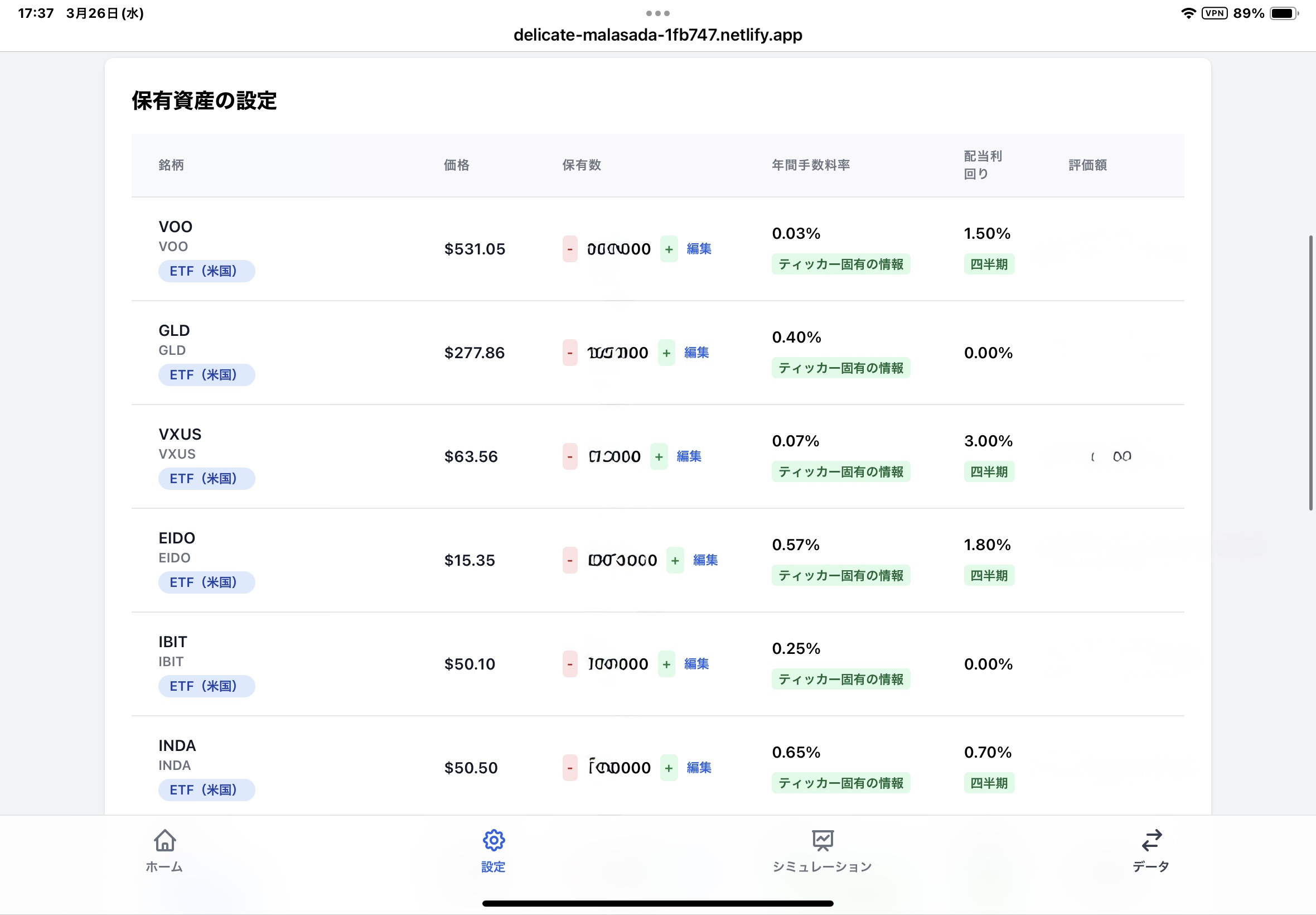This screenshot has width=1316, height=915.
Task: Tap the battery status icon
Action: point(1284,13)
